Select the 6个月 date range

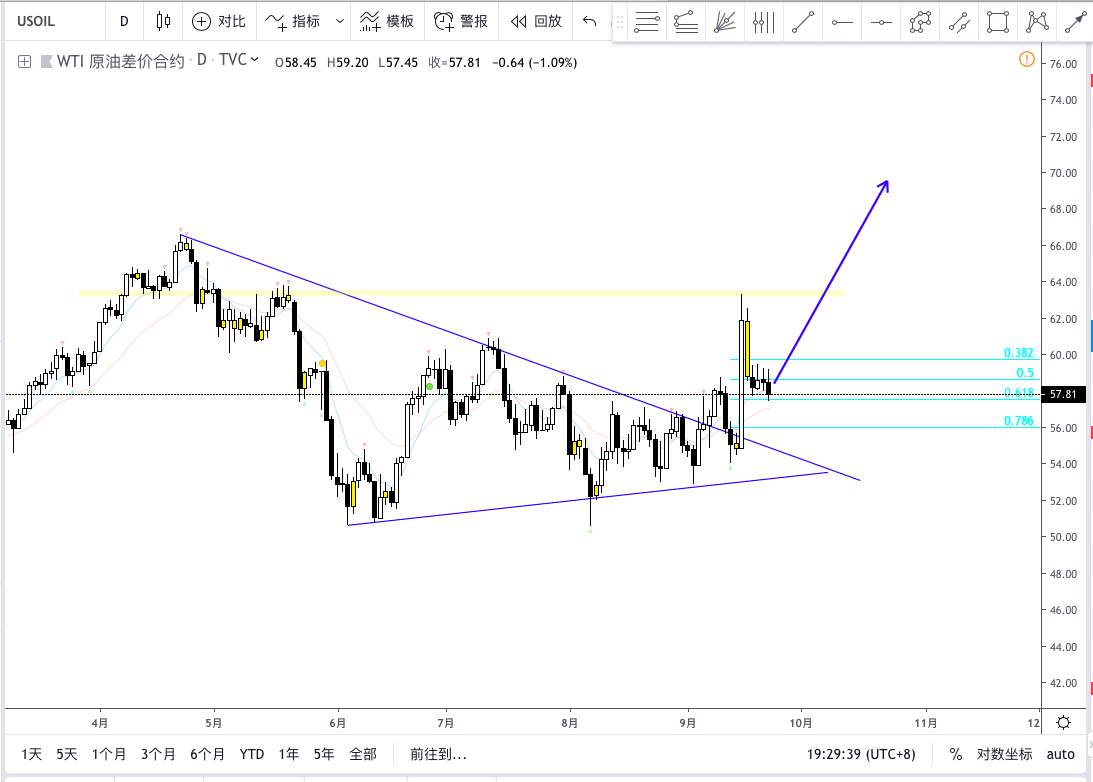coord(207,754)
